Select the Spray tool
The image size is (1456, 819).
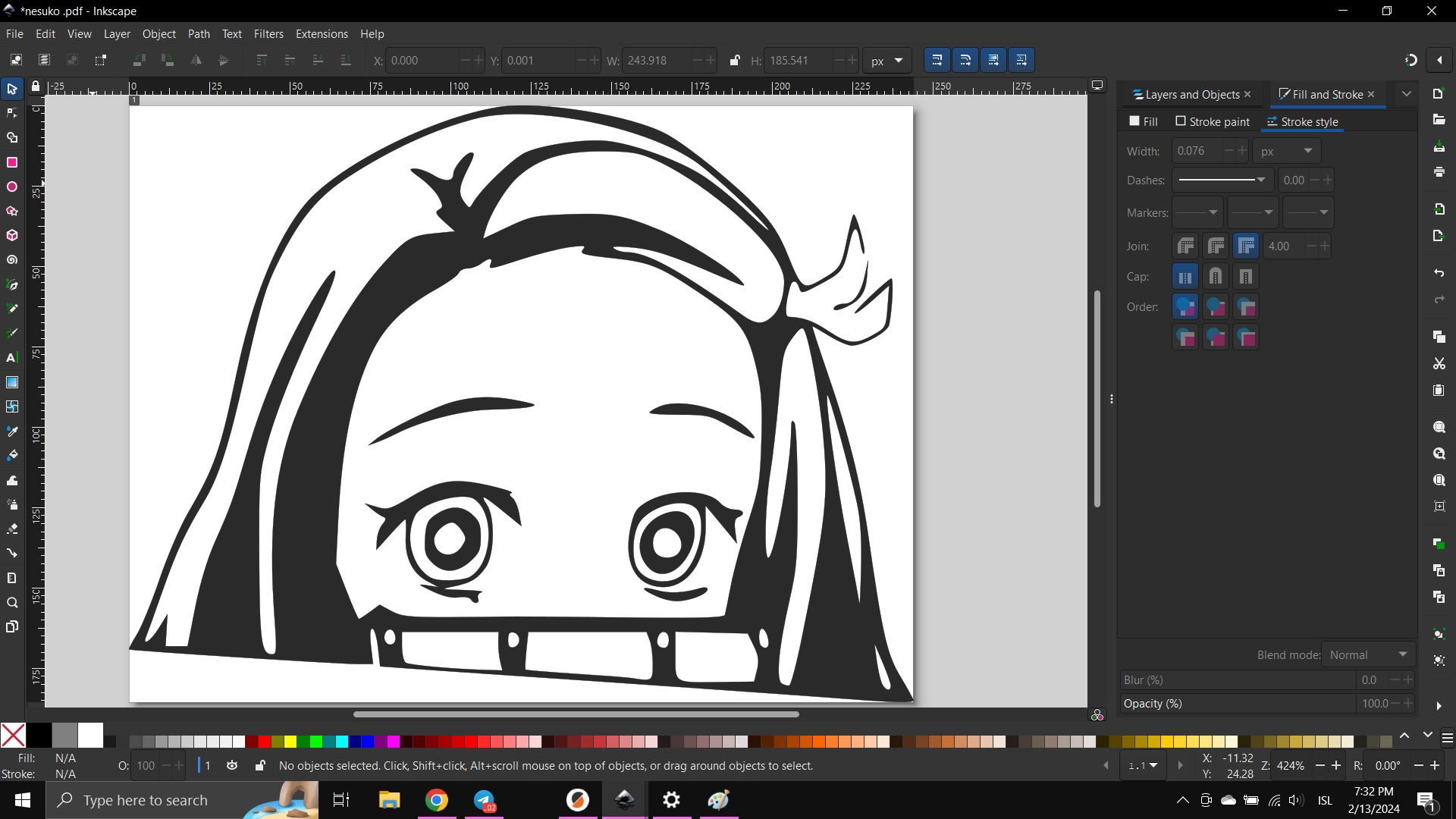12,504
